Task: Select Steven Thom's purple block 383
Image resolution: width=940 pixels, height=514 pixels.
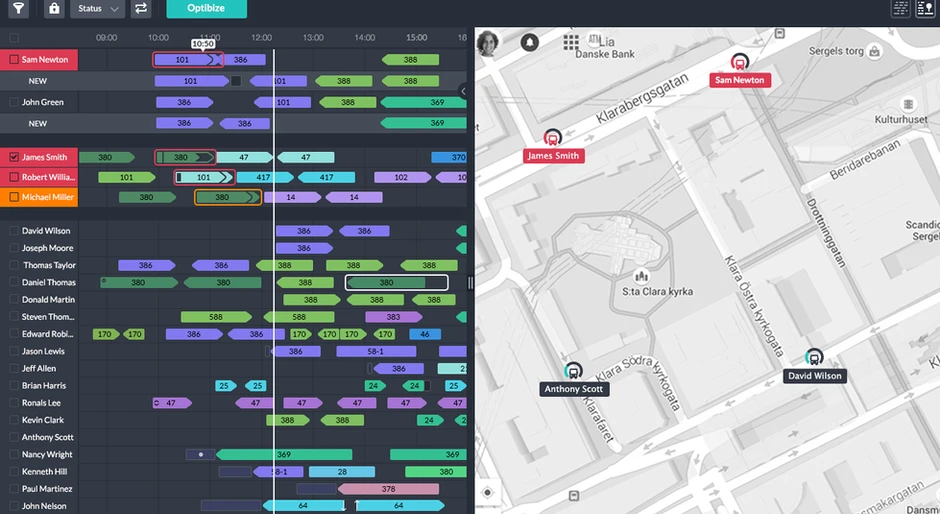Action: pos(393,317)
